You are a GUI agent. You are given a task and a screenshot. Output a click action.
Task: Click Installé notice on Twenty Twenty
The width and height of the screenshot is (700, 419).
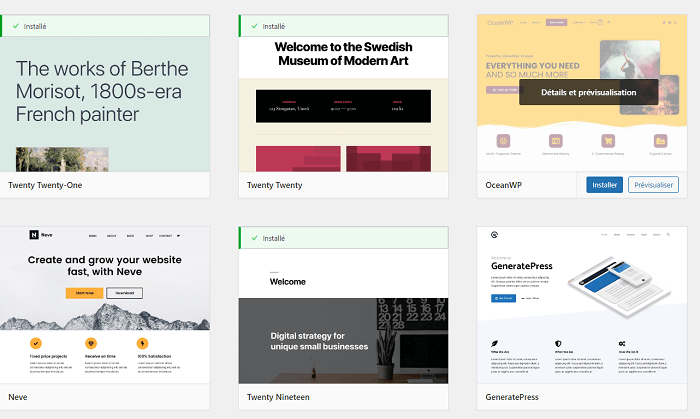click(x=343, y=26)
